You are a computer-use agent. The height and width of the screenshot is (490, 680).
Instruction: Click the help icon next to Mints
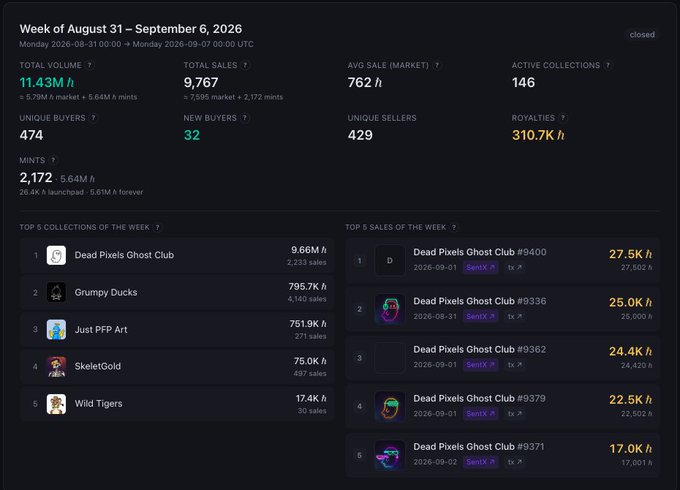tap(53, 160)
